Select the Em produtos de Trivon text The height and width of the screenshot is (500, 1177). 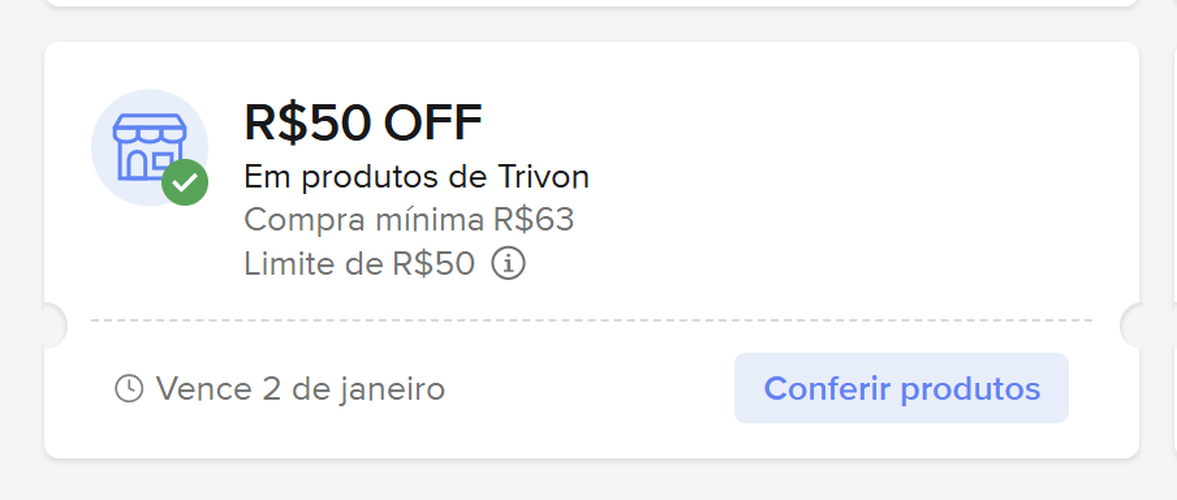pos(416,177)
